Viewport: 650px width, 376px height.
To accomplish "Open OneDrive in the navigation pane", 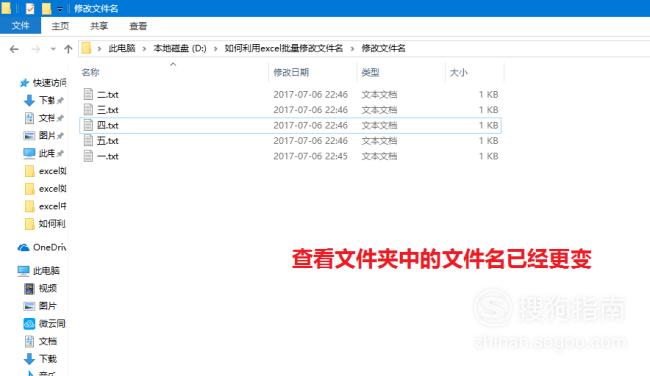I will 49,247.
